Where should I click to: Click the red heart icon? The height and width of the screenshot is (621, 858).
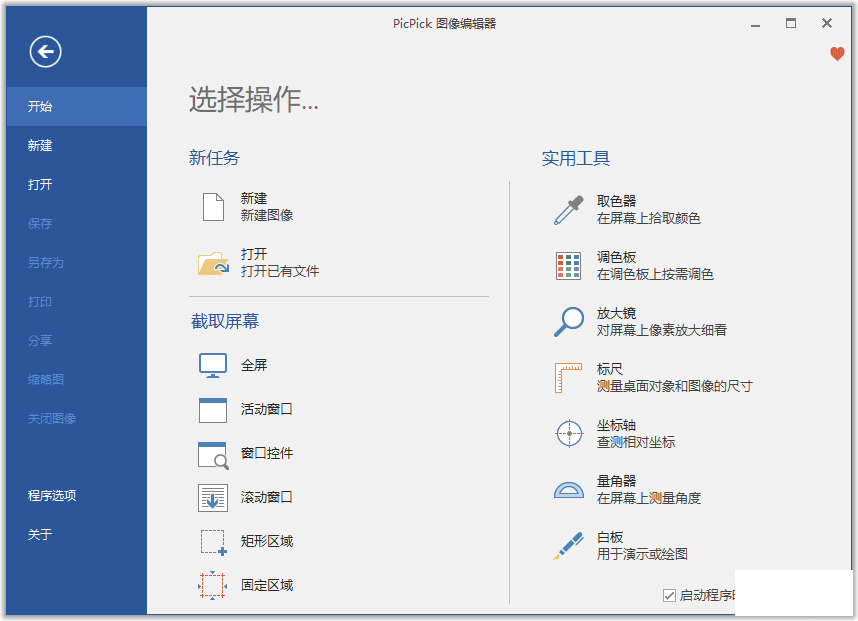coord(837,54)
